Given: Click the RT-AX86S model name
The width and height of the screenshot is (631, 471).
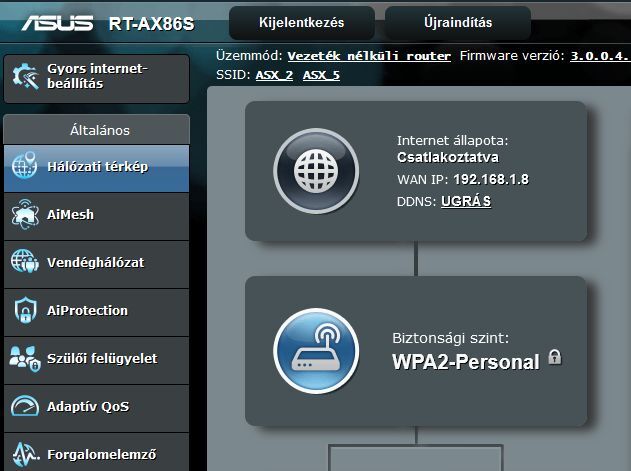Looking at the screenshot, I should pyautogui.click(x=151, y=24).
